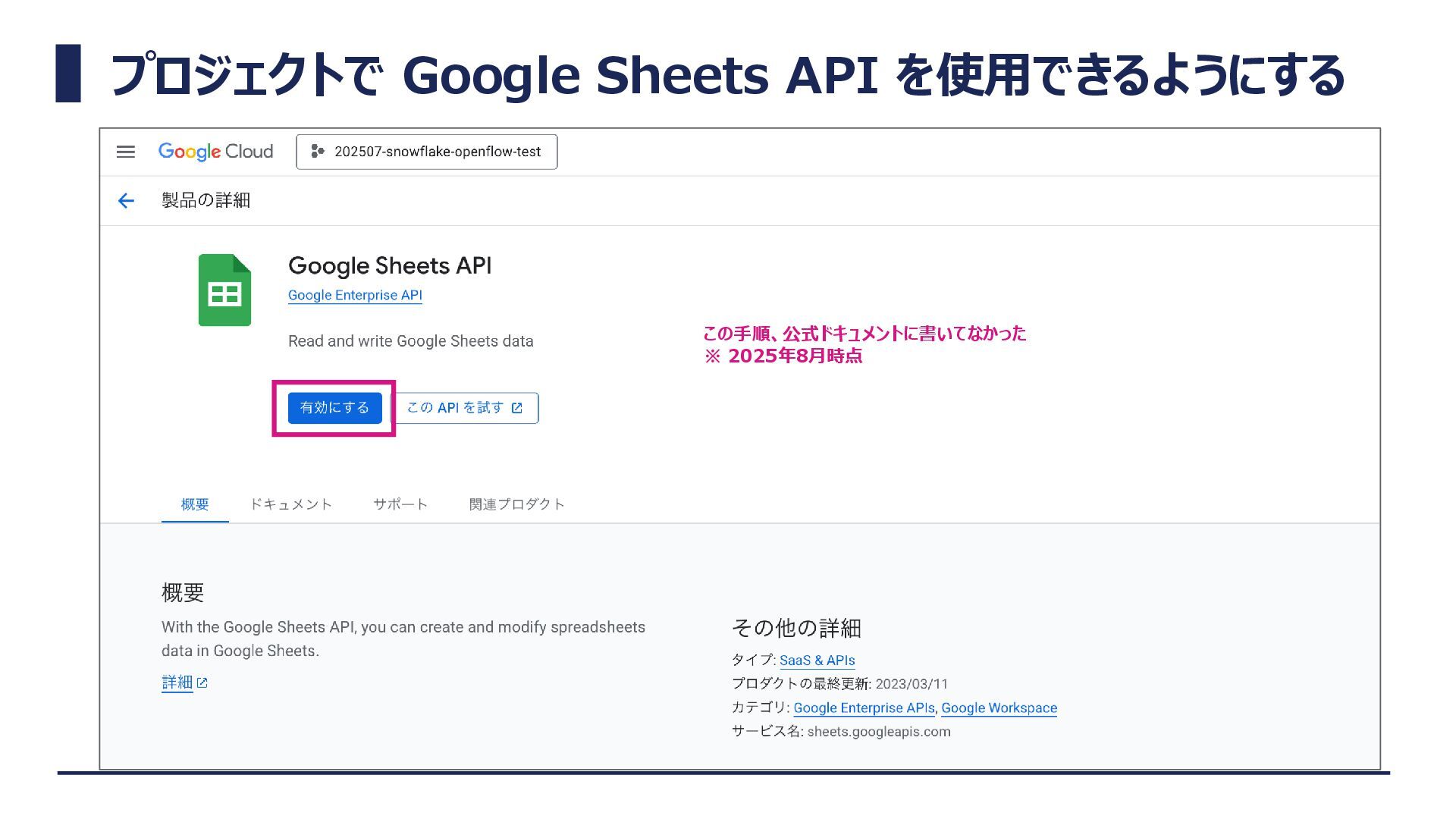Select the 概要 tab
Screen dimensions: 1456x819
(195, 504)
